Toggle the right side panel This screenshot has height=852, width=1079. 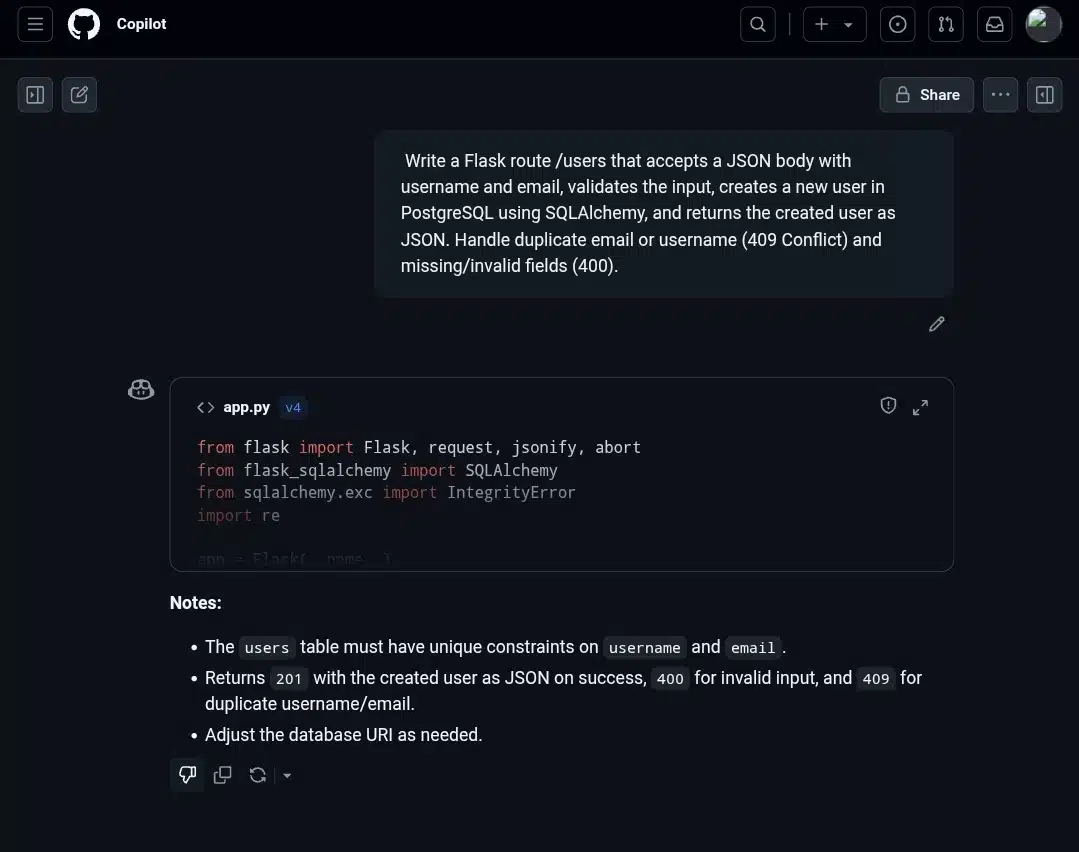(x=1045, y=94)
